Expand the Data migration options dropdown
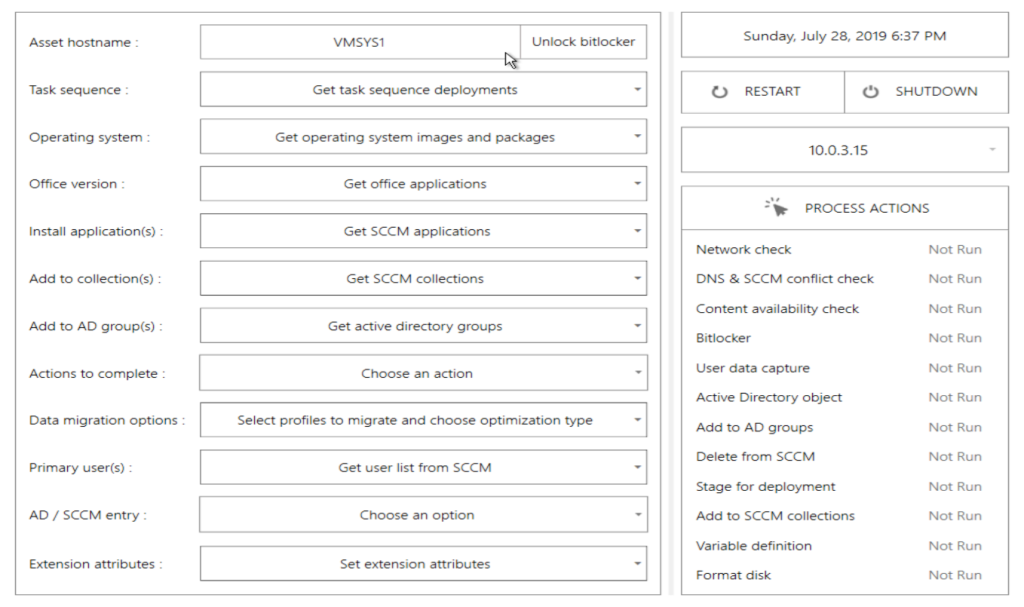Screen dimensions: 1024x607 [x=423, y=421]
